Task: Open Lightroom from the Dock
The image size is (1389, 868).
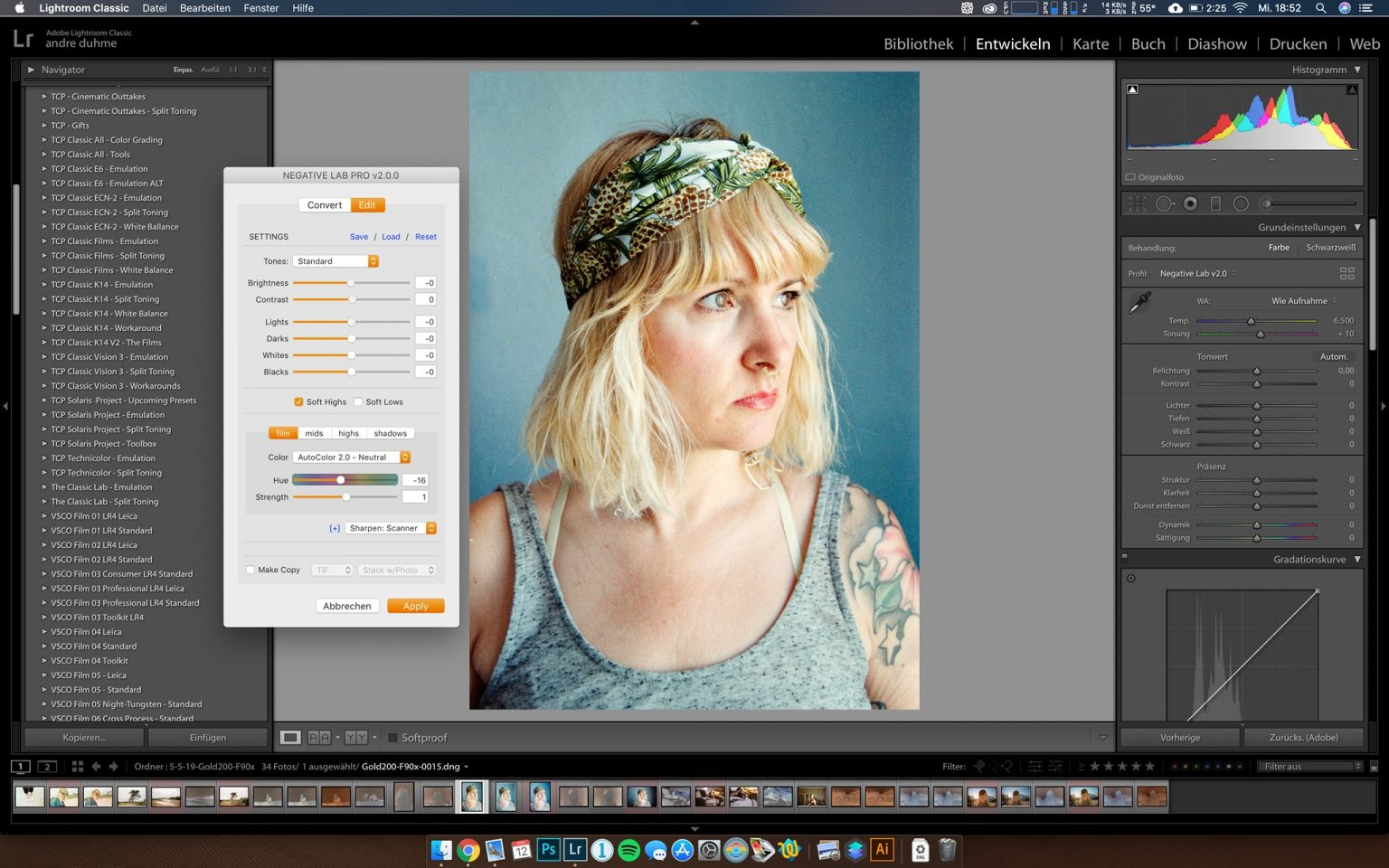Action: click(x=574, y=849)
